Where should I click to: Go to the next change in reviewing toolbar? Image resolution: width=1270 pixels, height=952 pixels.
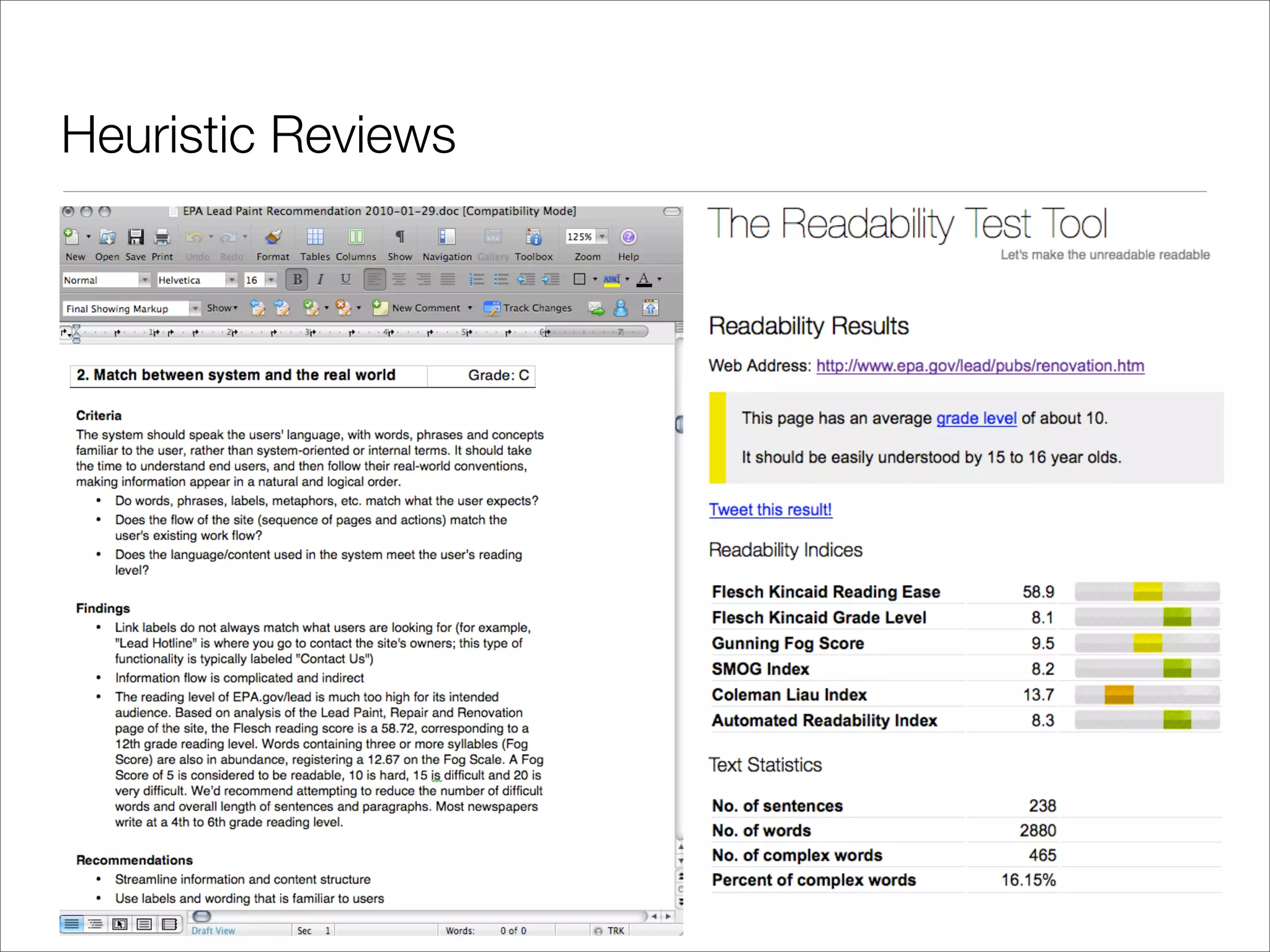click(282, 307)
